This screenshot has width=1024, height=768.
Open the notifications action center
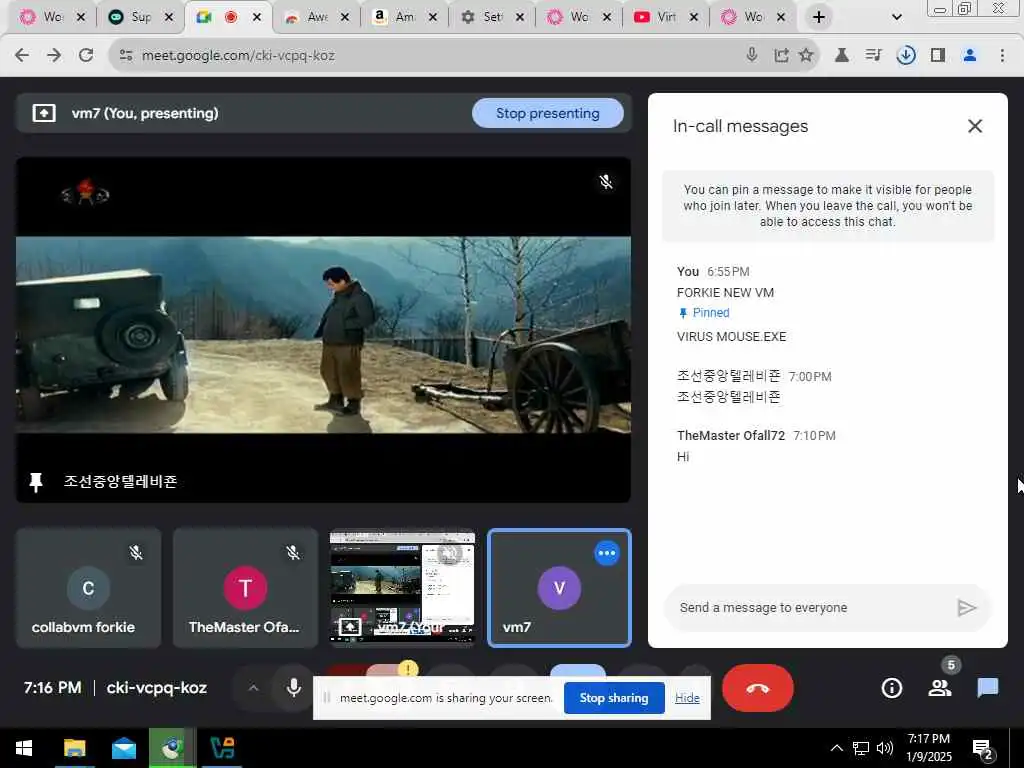982,749
